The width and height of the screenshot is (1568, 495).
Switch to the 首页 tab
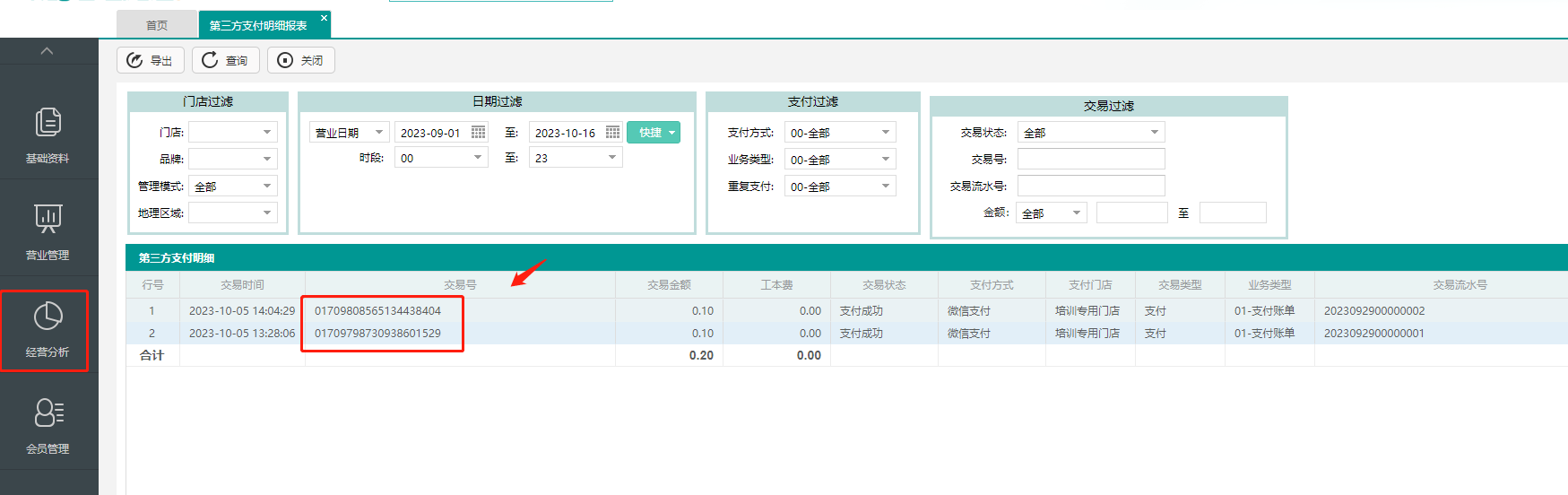coord(157,25)
